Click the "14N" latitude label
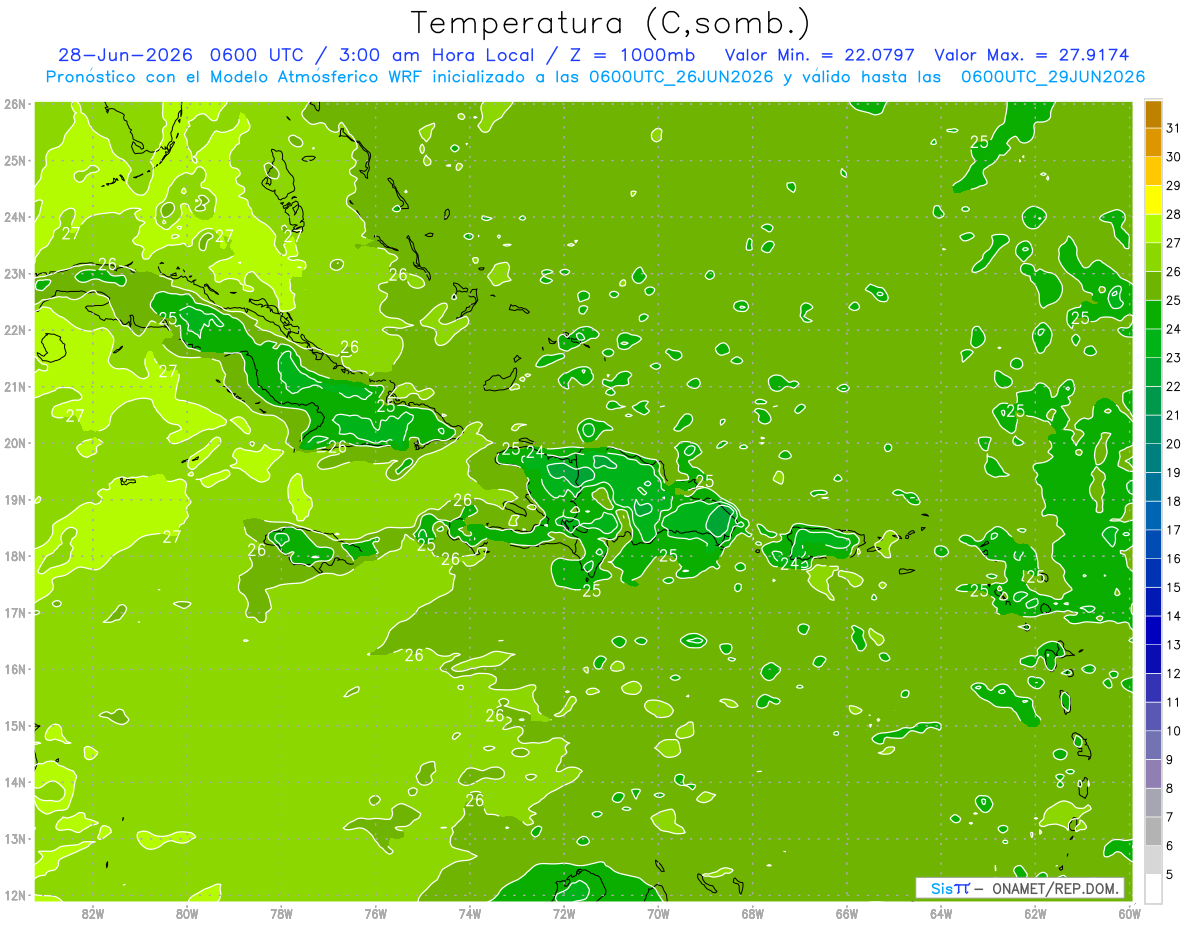 (x=14, y=782)
